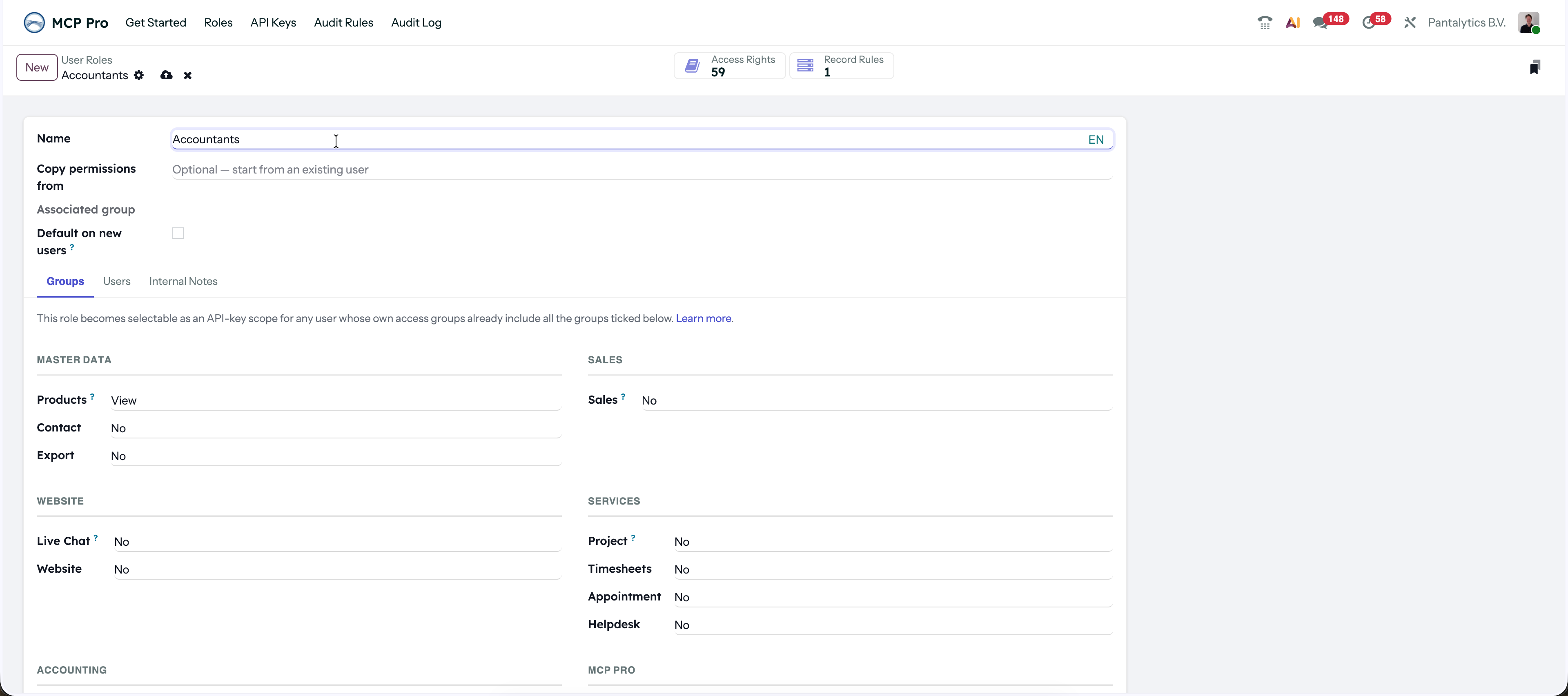Open the VoIP phone icon
The image size is (1568, 696).
pos(1265,22)
